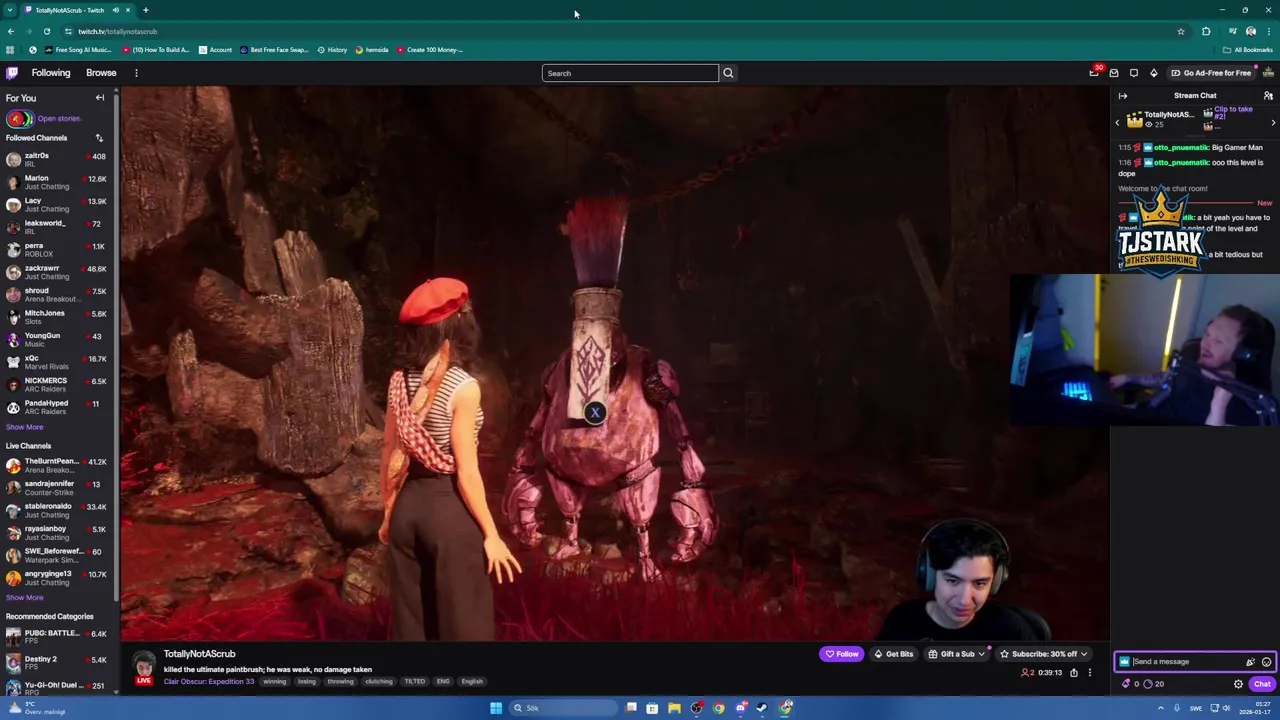This screenshot has height=720, width=1280.
Task: Open the All Bookmarks folder
Action: coord(1248,50)
